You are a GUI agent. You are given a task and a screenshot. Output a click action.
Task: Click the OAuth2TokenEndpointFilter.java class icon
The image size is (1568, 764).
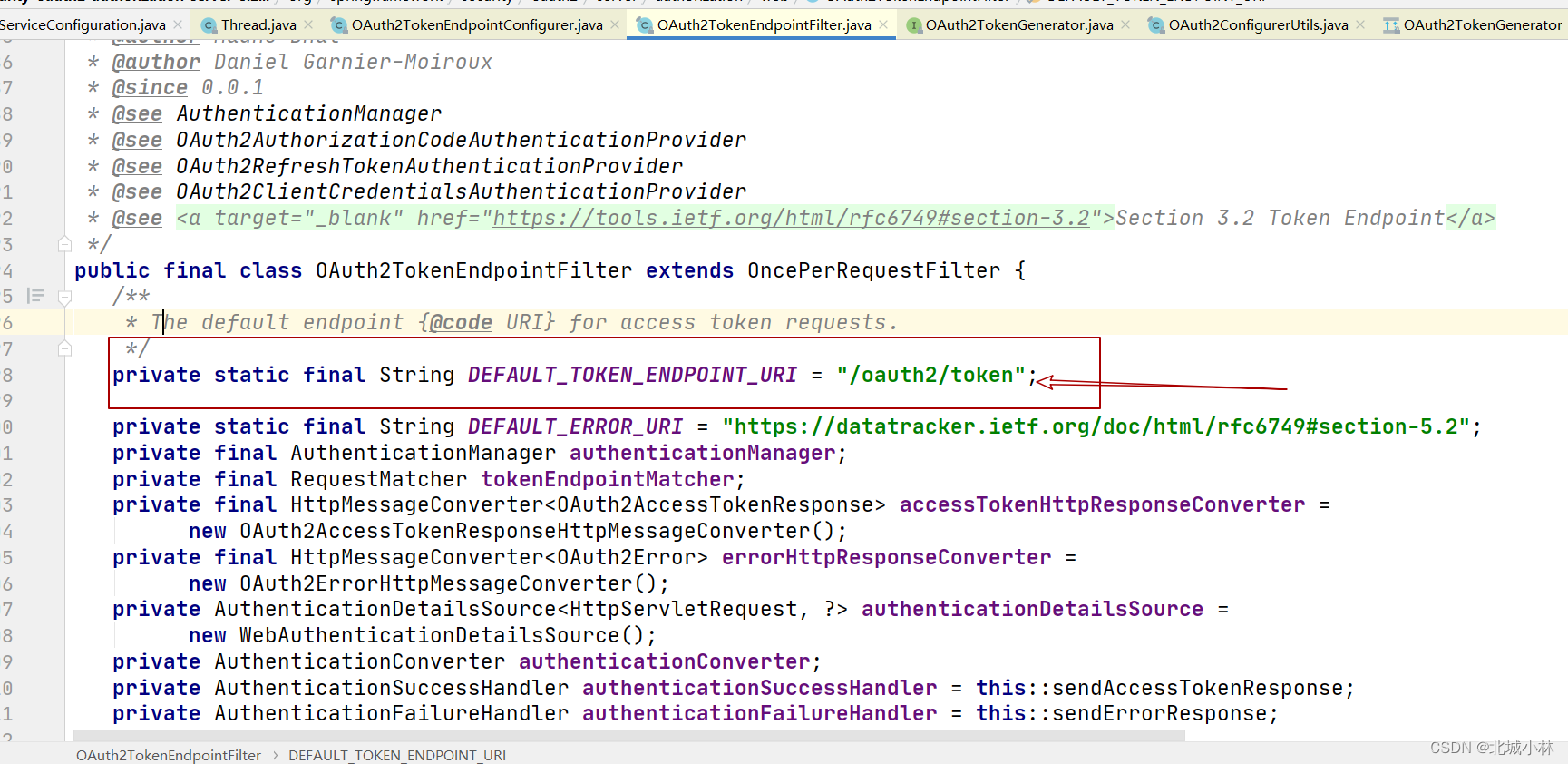645,25
